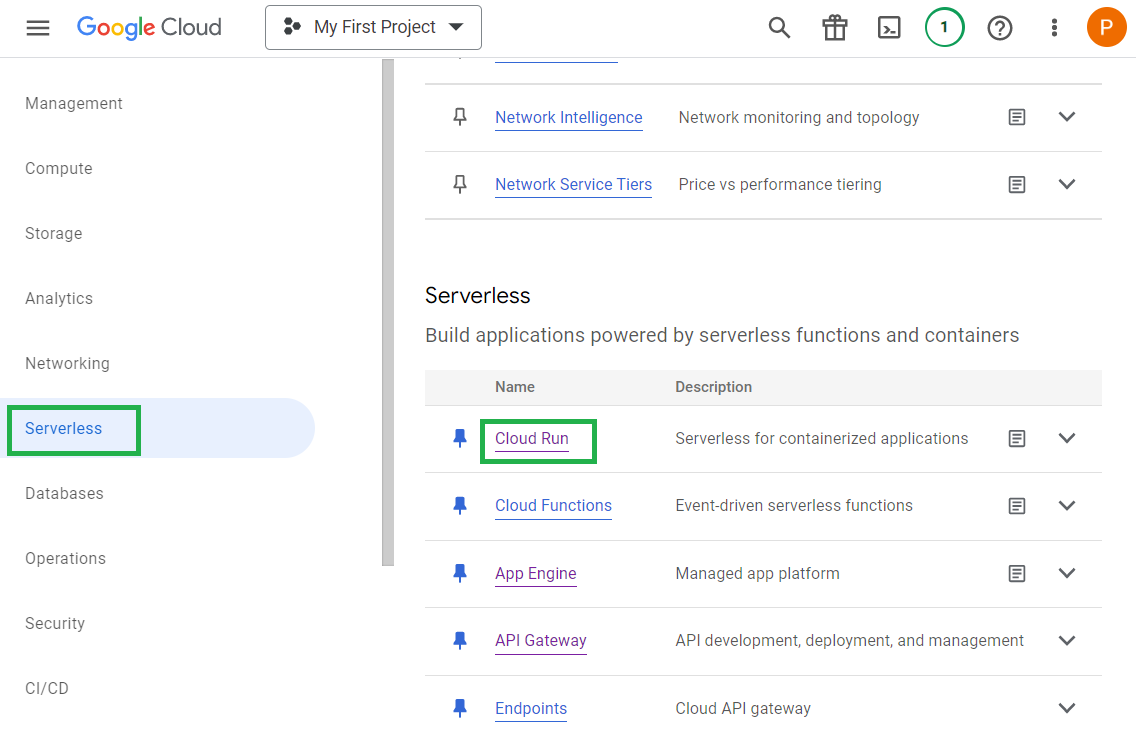
Task: Expand the API Gateway row
Action: (x=1067, y=641)
